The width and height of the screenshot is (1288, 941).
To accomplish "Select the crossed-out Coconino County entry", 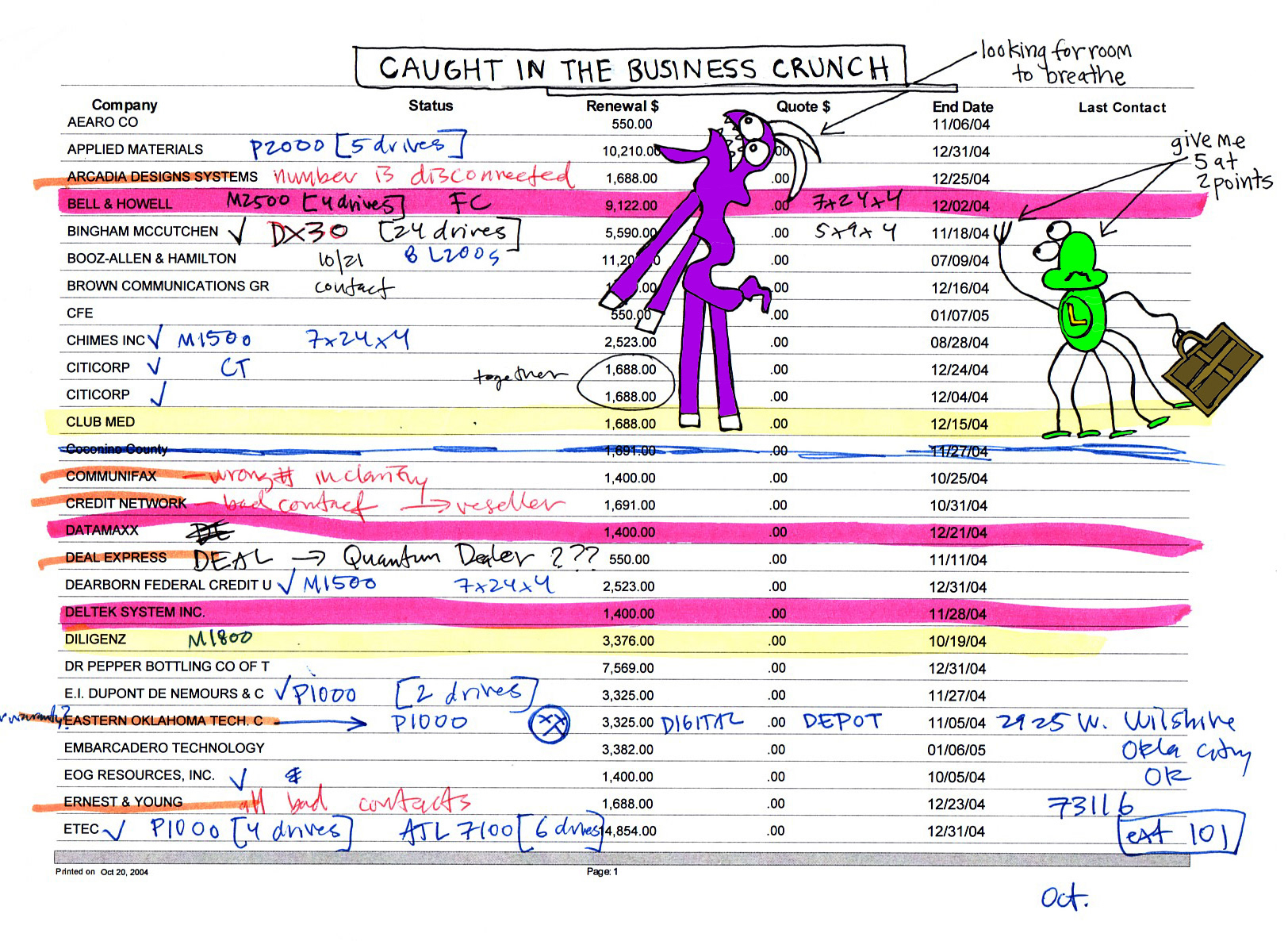I will [117, 449].
